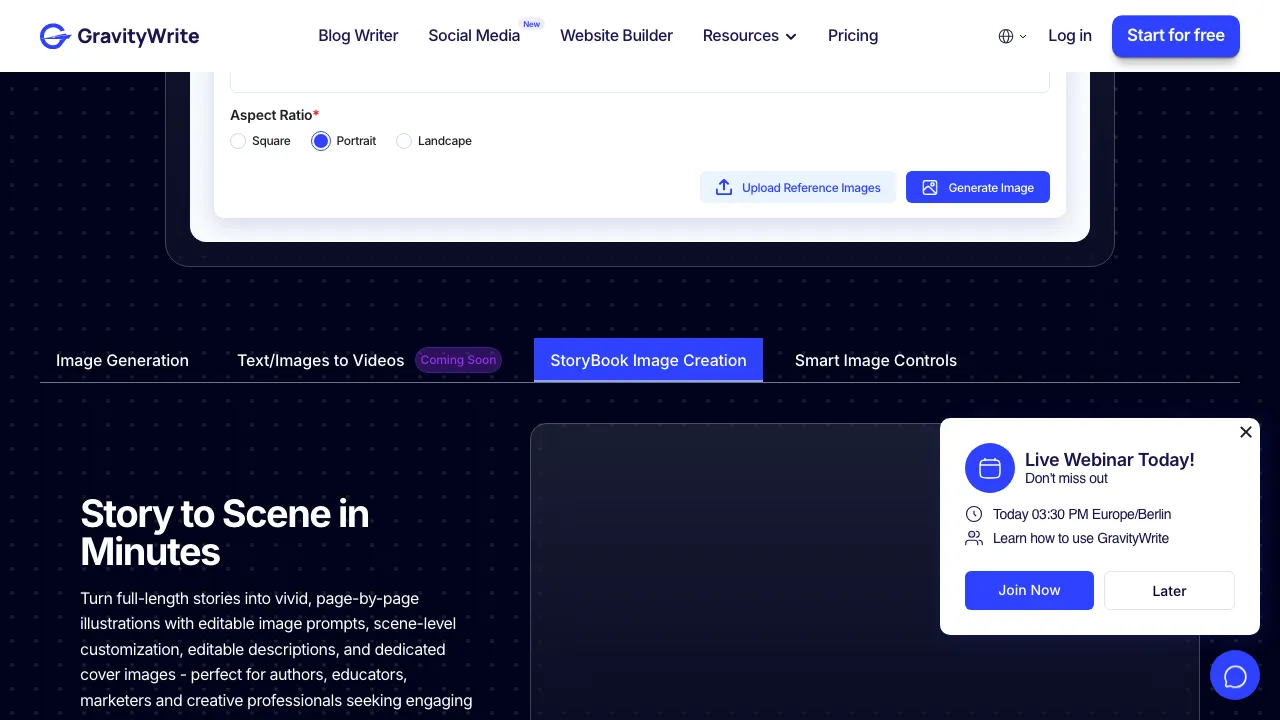The width and height of the screenshot is (1280, 720).
Task: Select the Portrait aspect ratio option
Action: 321,141
